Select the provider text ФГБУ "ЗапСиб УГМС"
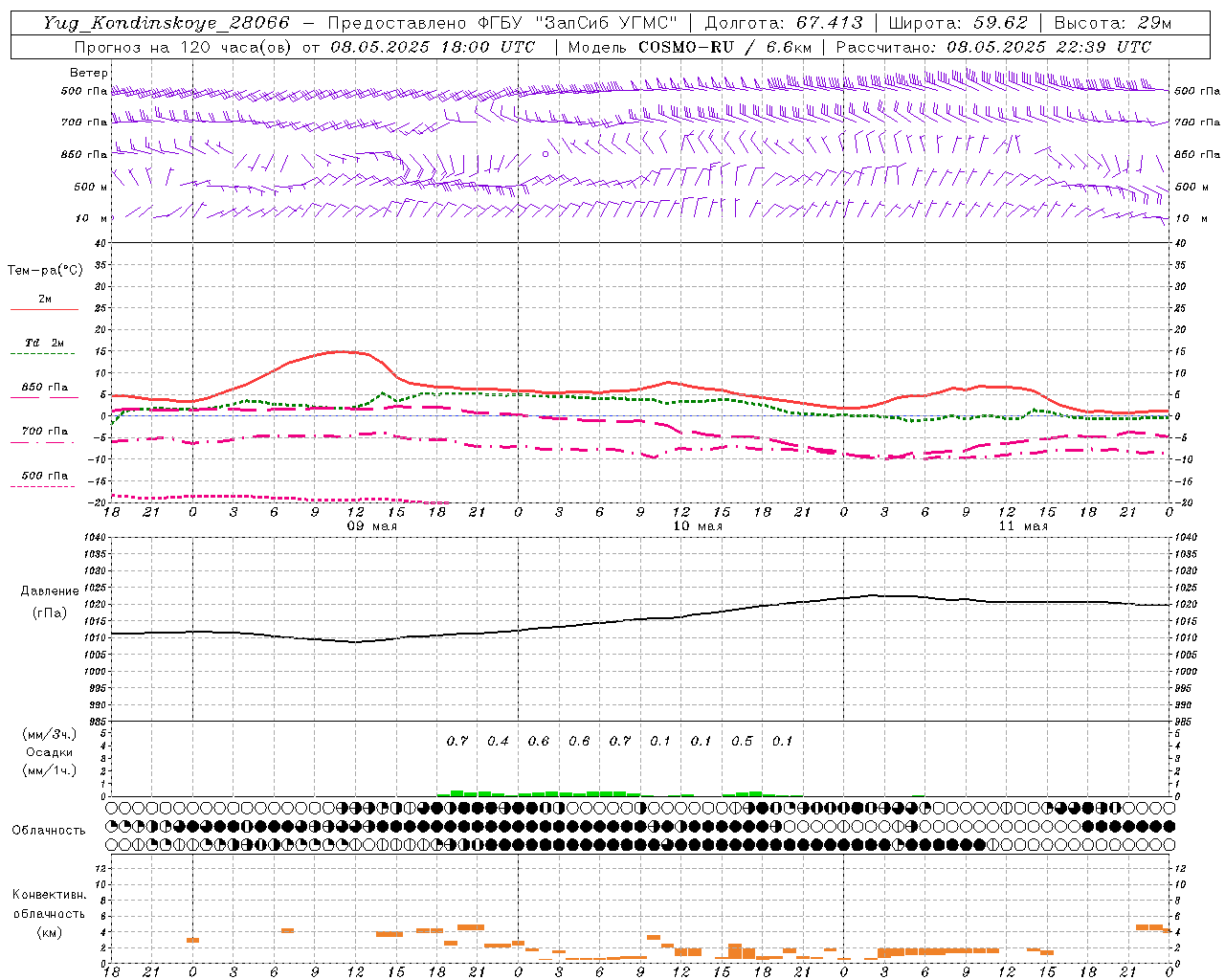The height and width of the screenshot is (980, 1225). coord(576,23)
